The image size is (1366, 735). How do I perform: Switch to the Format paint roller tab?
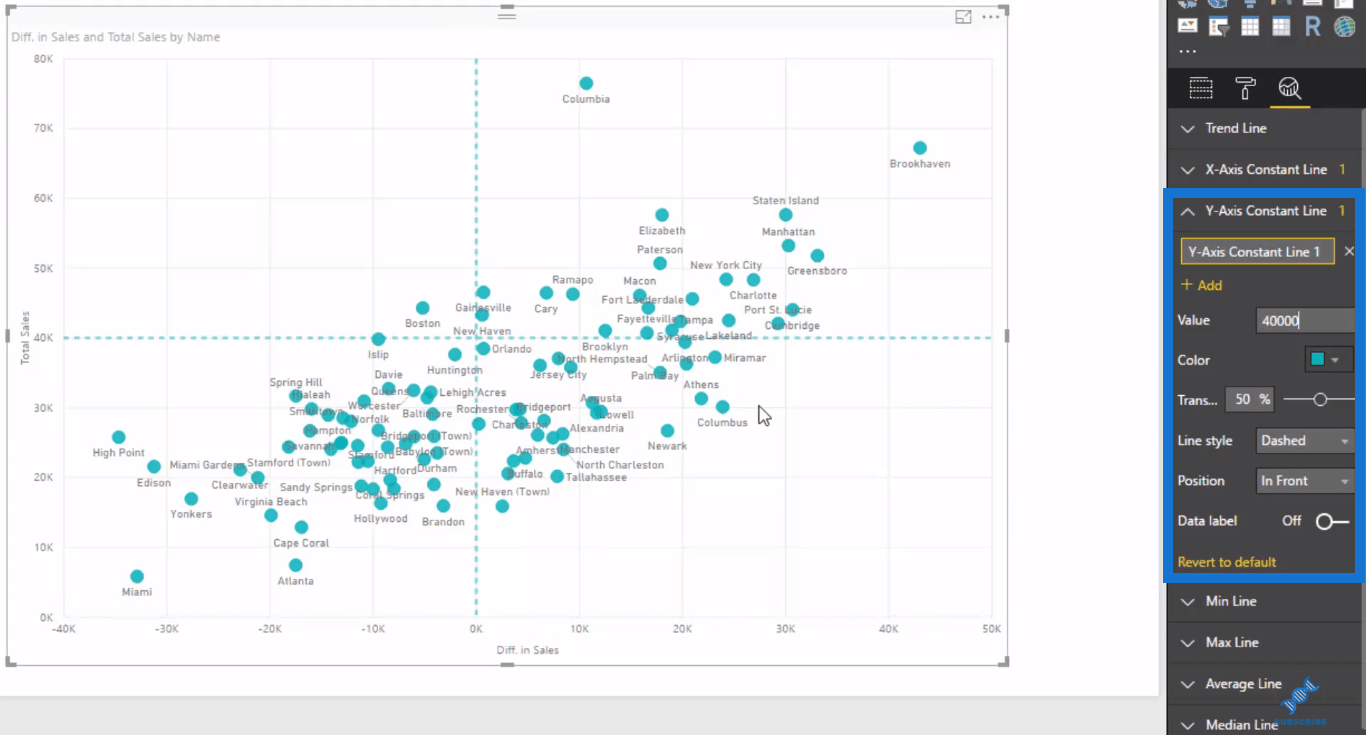(1245, 88)
